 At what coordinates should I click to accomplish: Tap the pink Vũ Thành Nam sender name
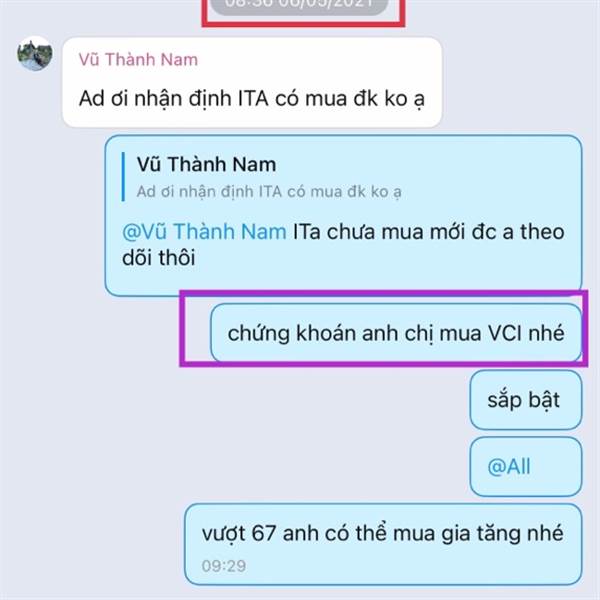point(138,60)
